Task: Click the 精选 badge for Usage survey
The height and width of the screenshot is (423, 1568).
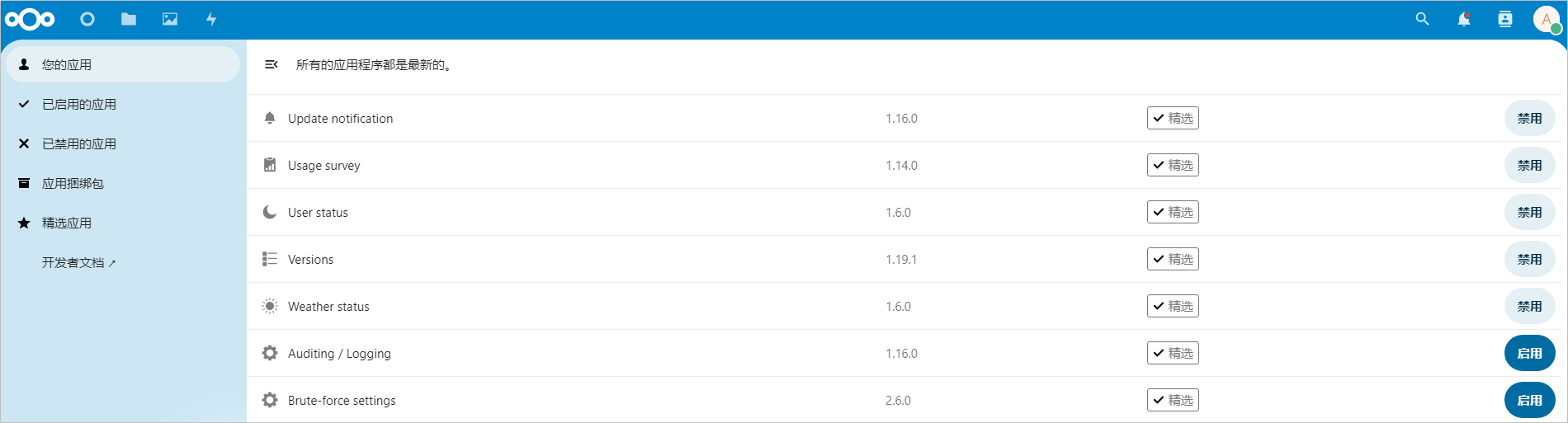Action: coord(1173,165)
